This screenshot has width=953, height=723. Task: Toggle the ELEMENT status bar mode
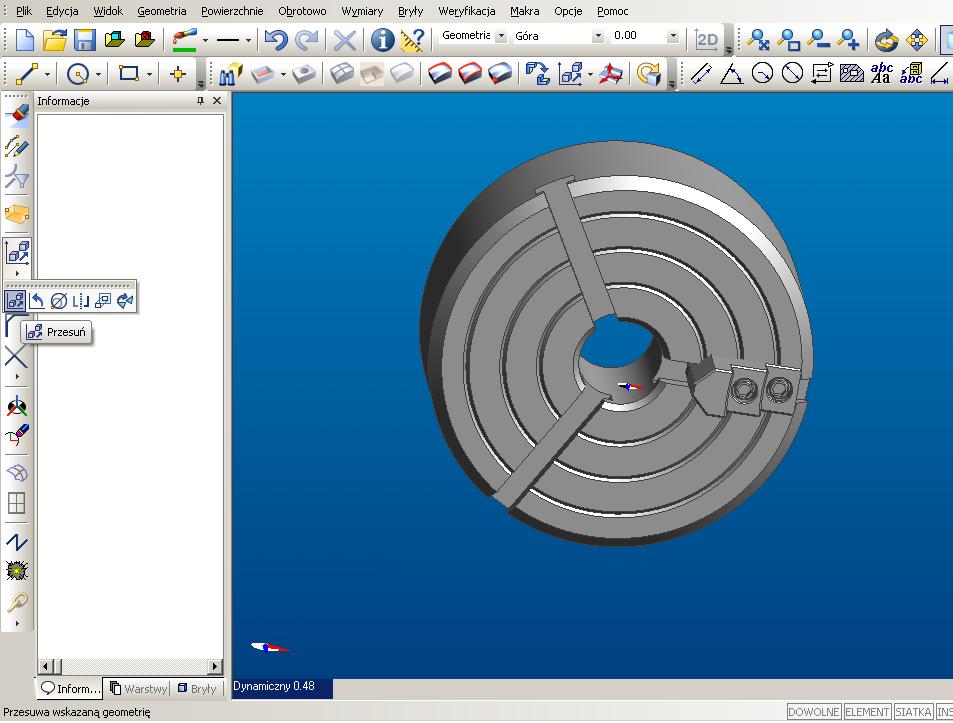(x=867, y=711)
